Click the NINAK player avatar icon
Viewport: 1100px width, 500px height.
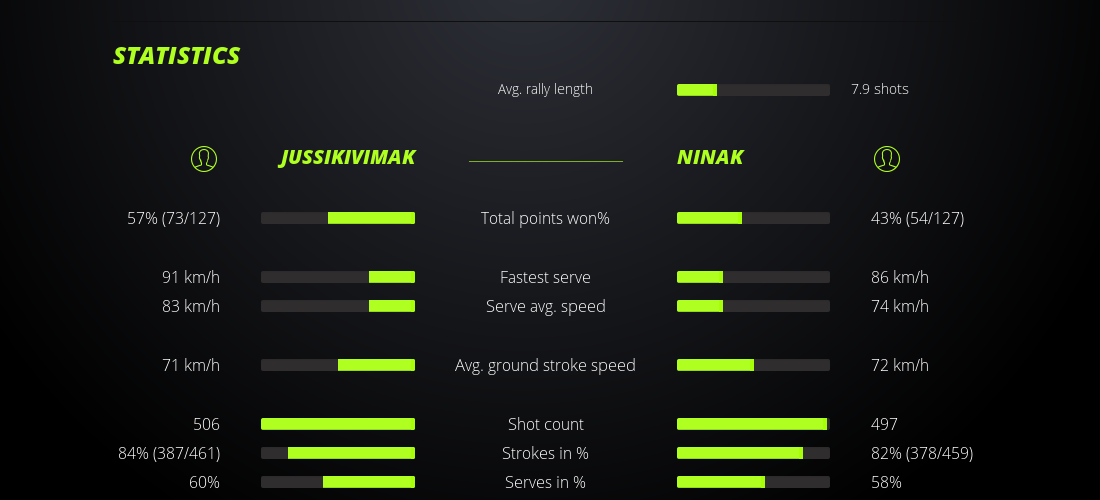pos(886,158)
